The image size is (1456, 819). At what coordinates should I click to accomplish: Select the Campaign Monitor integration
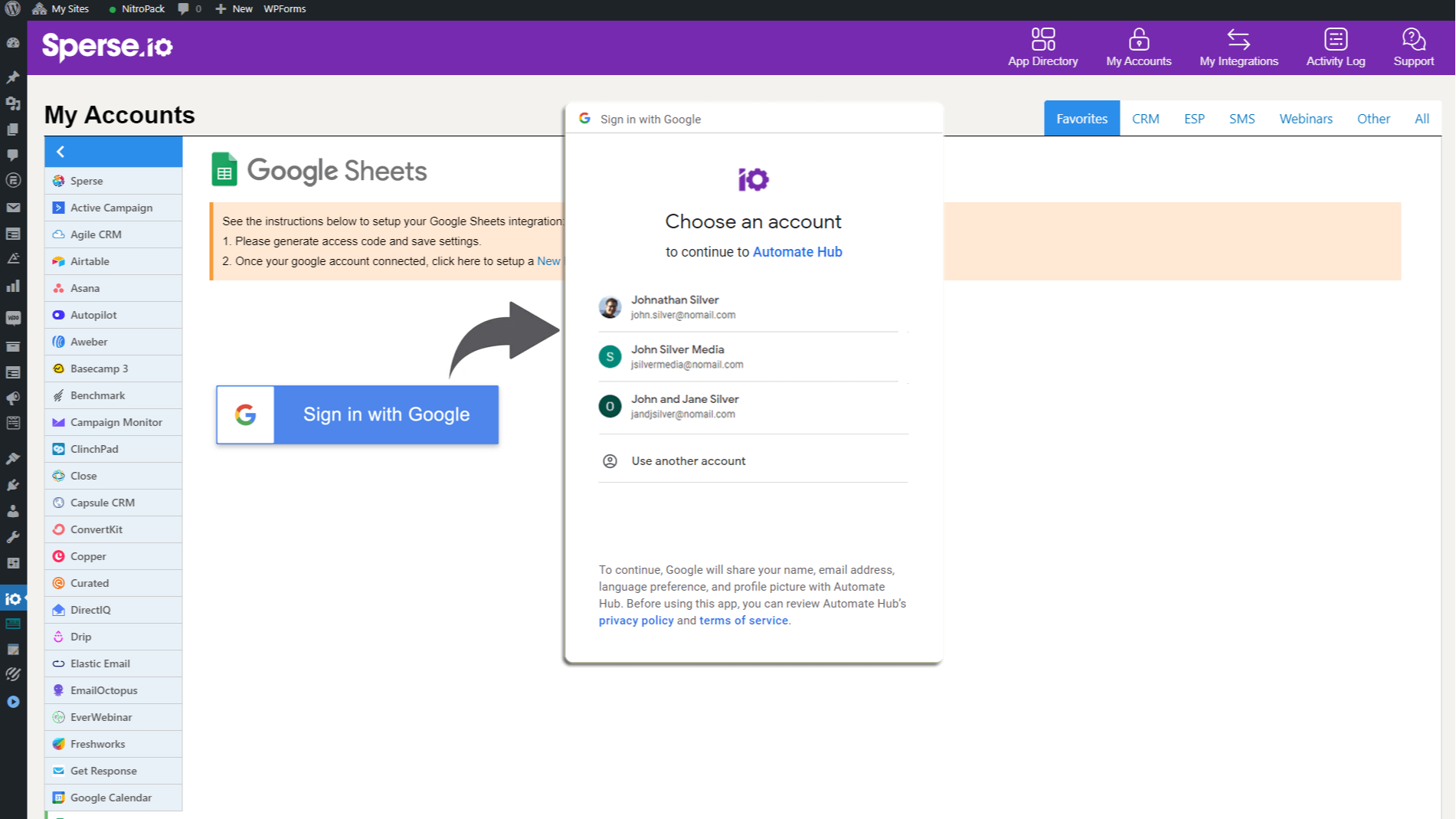[x=116, y=422]
